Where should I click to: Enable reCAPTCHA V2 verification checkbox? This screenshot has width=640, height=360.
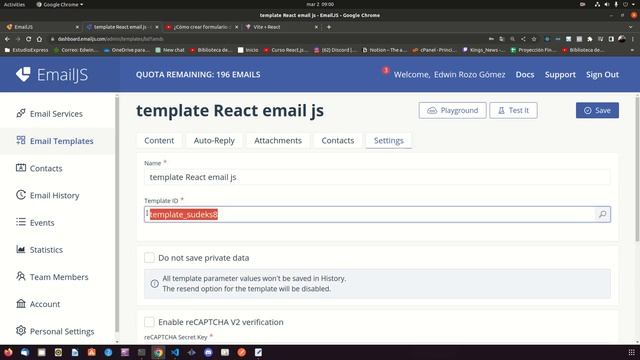(x=149, y=322)
